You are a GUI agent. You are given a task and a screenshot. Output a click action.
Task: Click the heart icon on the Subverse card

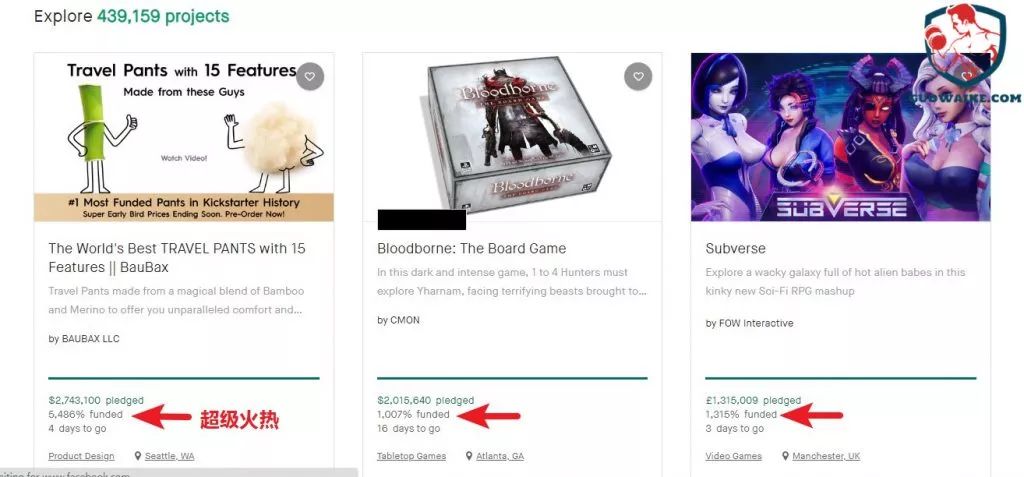click(966, 76)
